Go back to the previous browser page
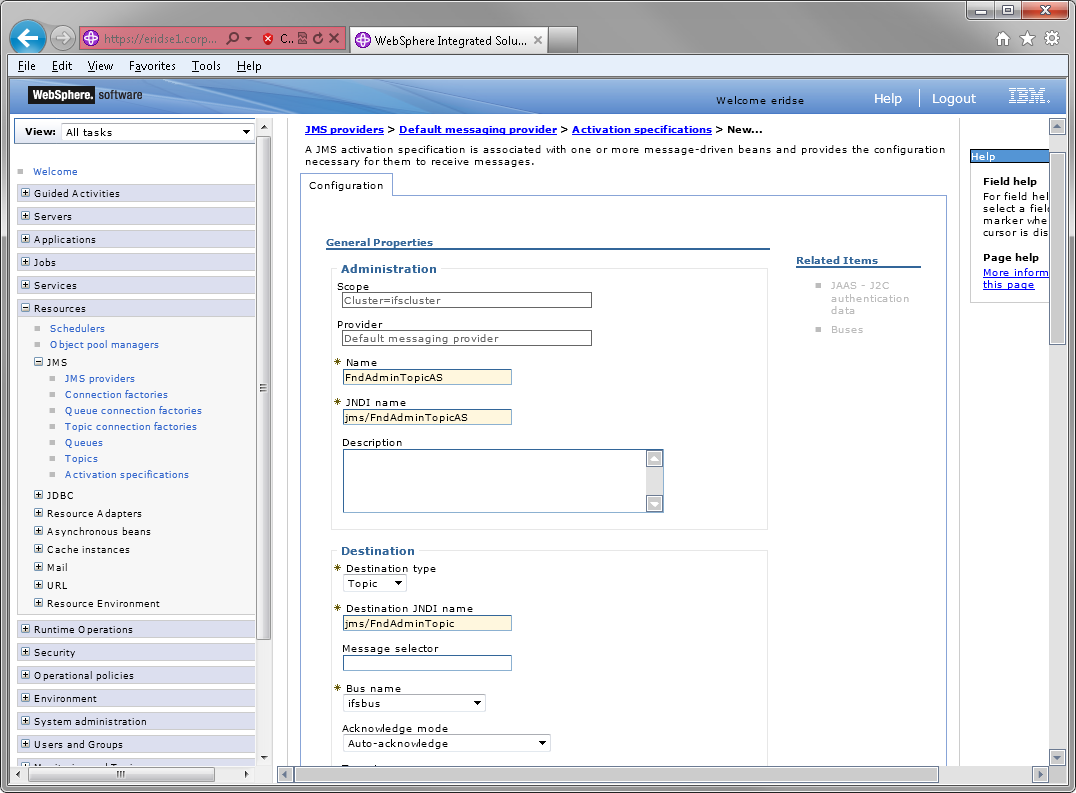 pyautogui.click(x=28, y=38)
